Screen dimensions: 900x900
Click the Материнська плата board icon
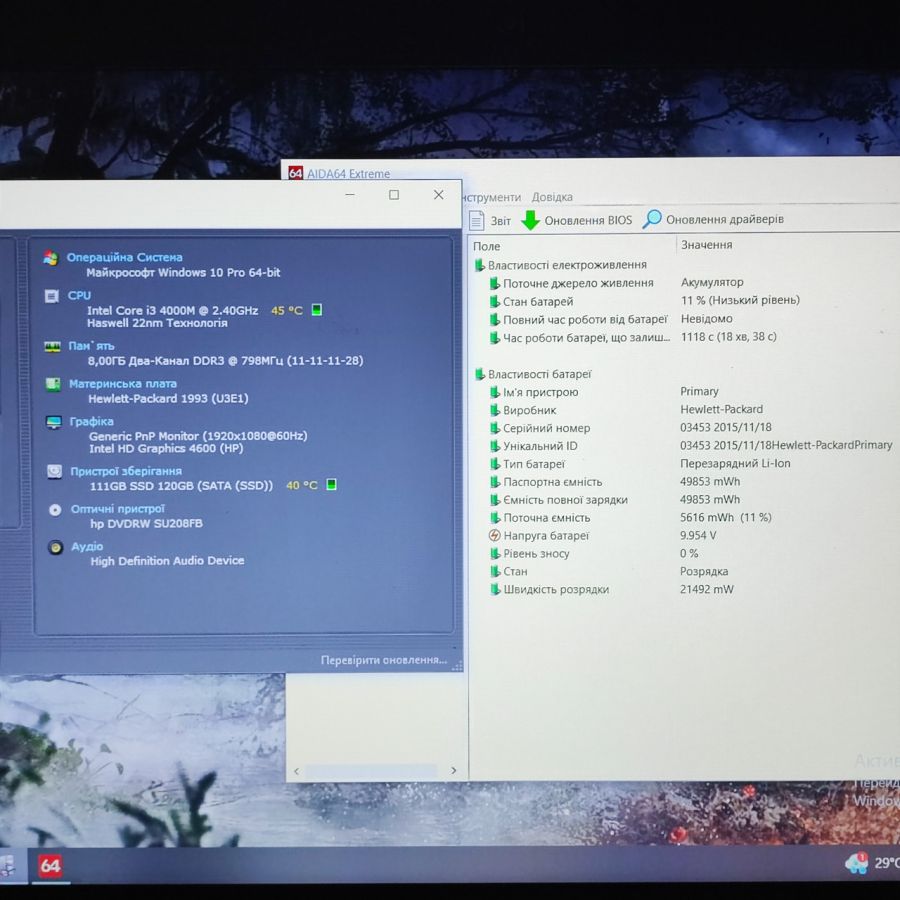click(x=53, y=384)
